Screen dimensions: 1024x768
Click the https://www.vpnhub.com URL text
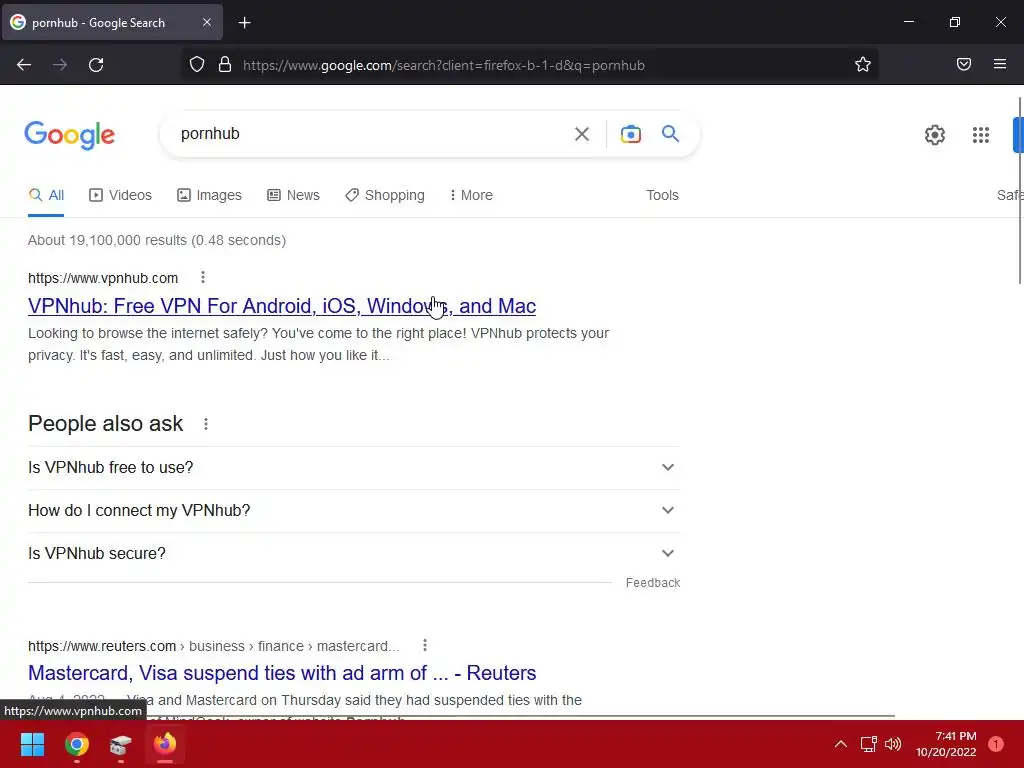click(103, 278)
